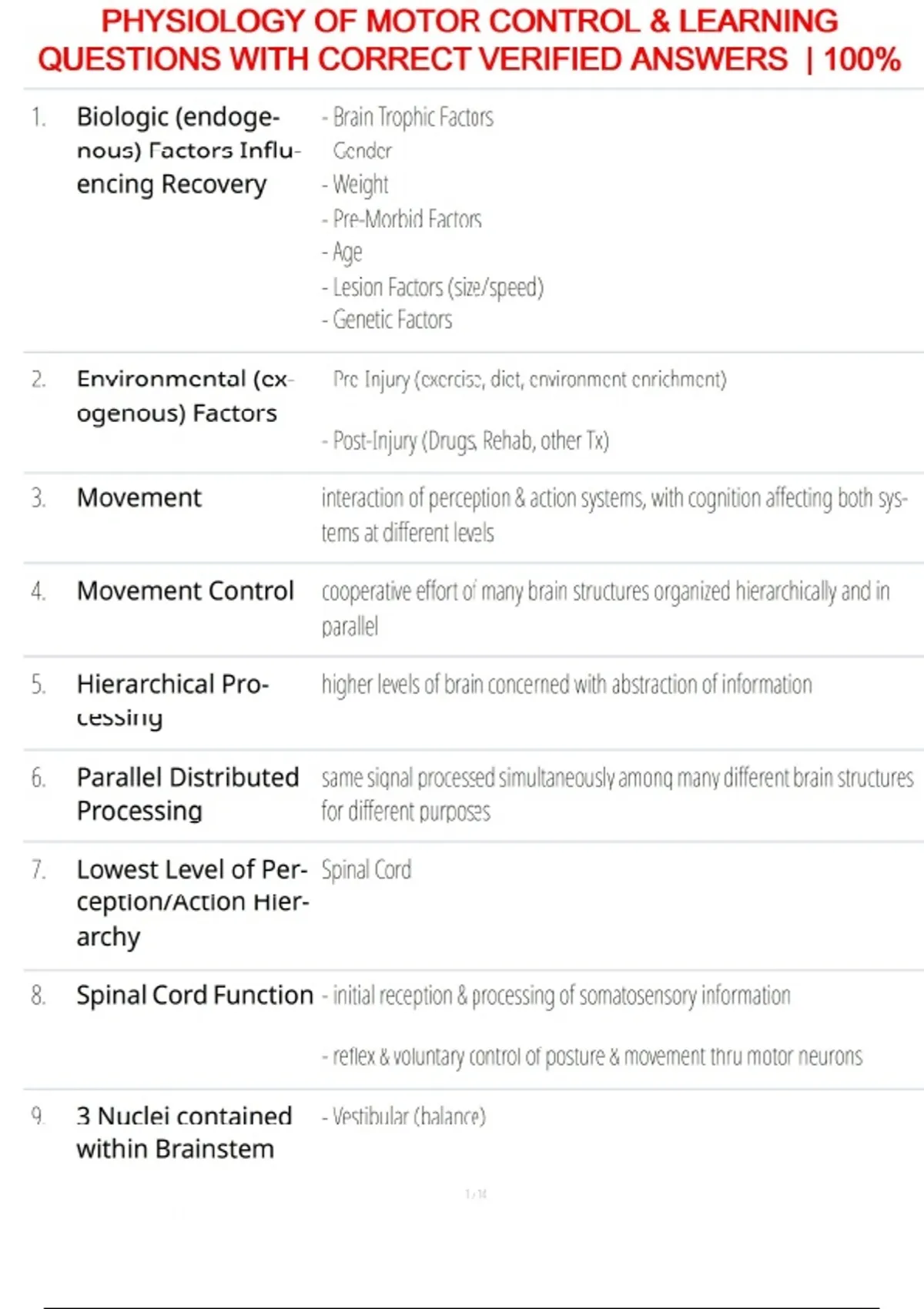Select 'Genetic Factors' answer text
This screenshot has height=1309, width=924.
(x=392, y=320)
